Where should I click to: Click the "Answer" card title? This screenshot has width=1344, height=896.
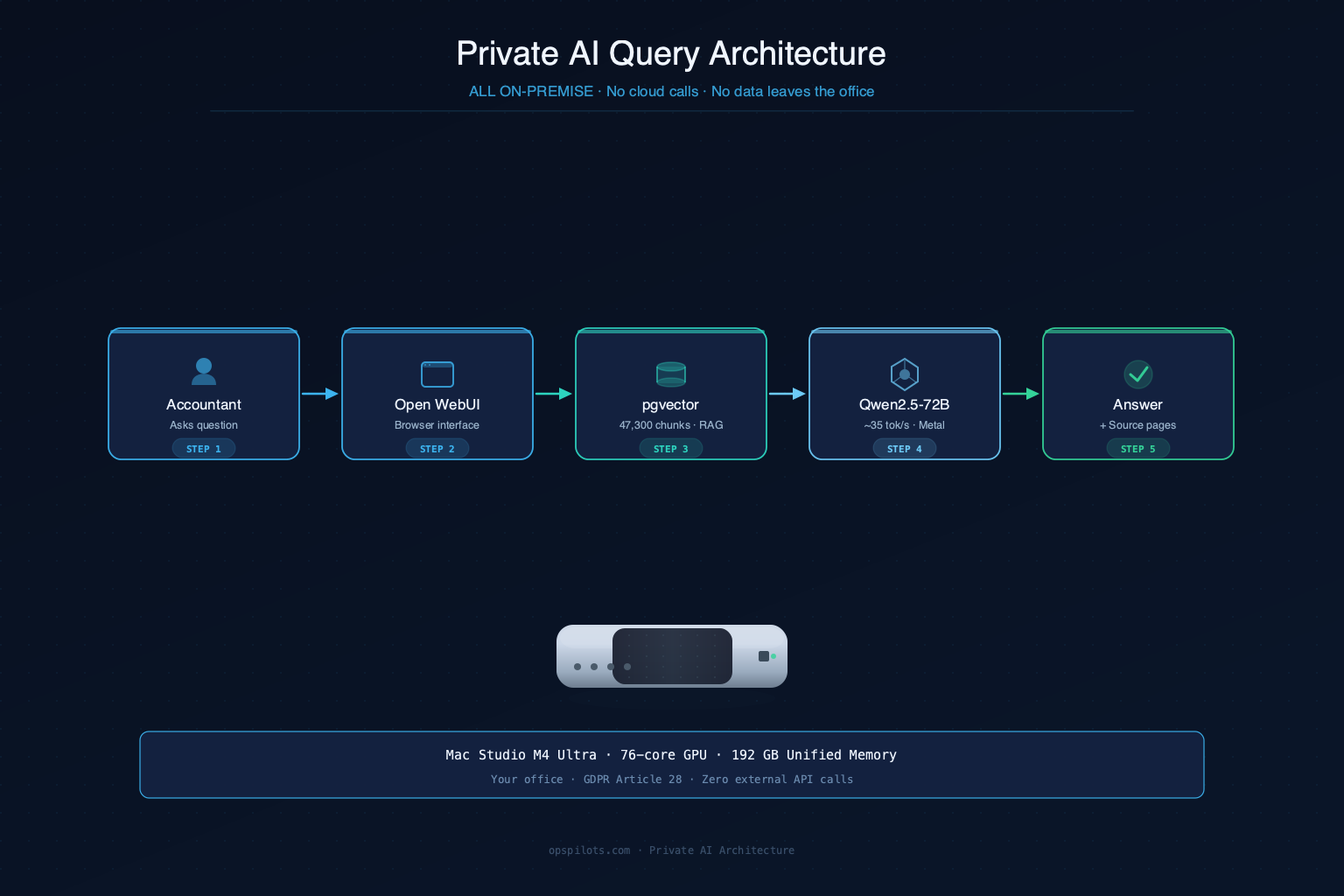click(x=1138, y=404)
